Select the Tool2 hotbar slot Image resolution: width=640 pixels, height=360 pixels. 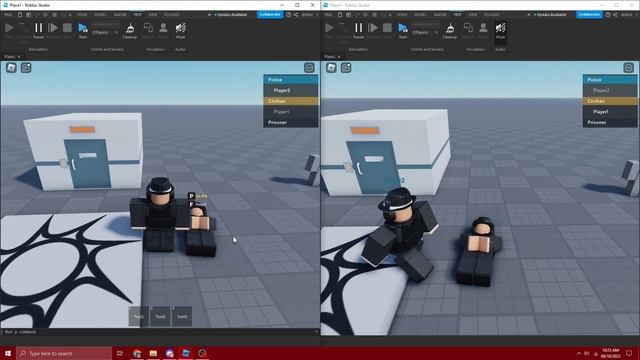(160, 316)
